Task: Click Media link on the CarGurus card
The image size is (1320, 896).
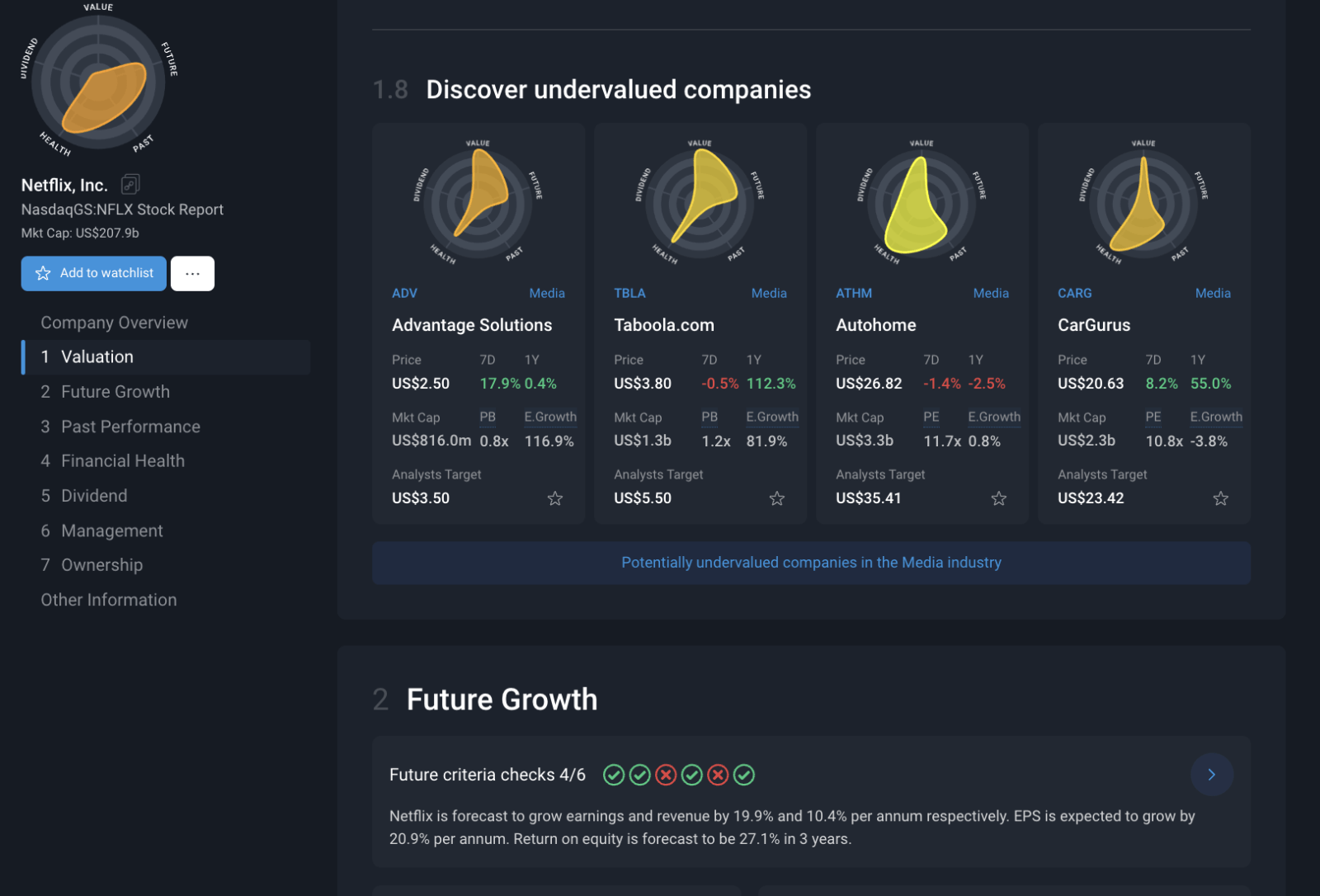Action: click(x=1213, y=293)
